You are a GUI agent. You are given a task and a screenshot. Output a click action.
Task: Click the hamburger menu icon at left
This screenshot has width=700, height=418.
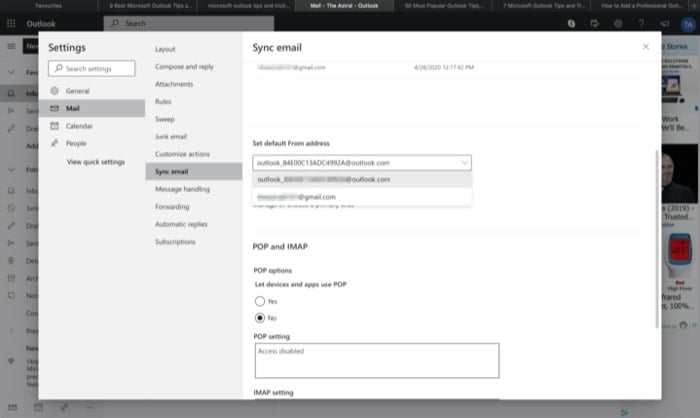(x=11, y=46)
